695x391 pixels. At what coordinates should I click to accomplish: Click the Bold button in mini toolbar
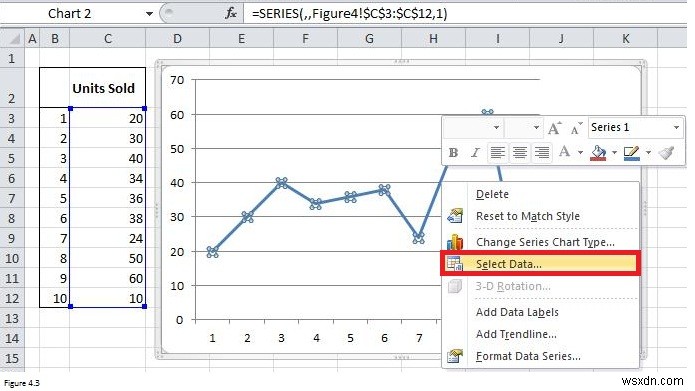(453, 152)
